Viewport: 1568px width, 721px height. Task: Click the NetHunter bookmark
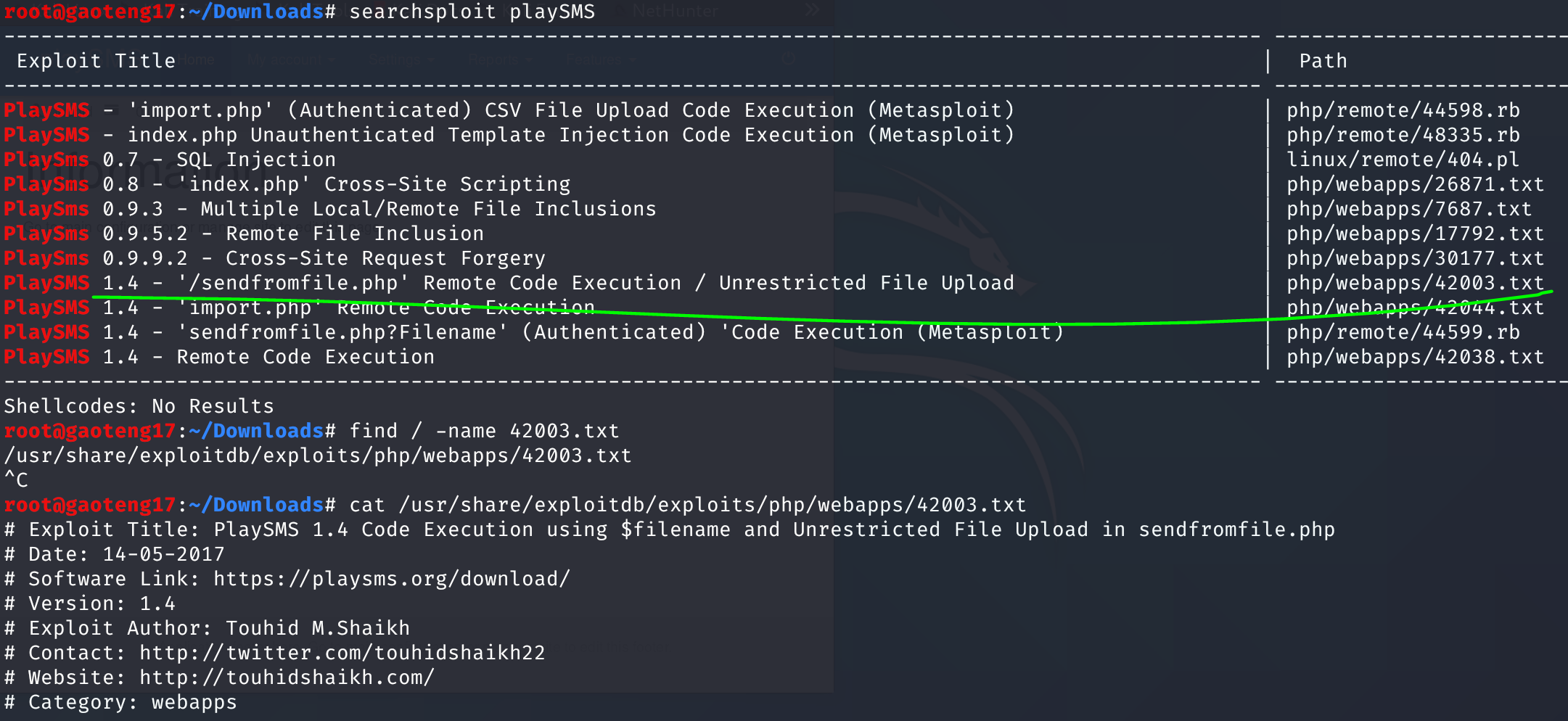[675, 11]
